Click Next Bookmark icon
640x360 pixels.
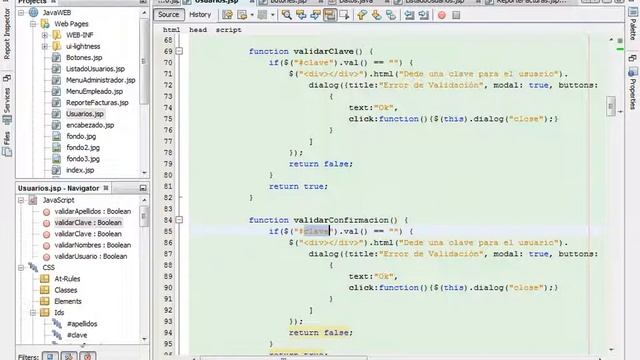click(376, 15)
